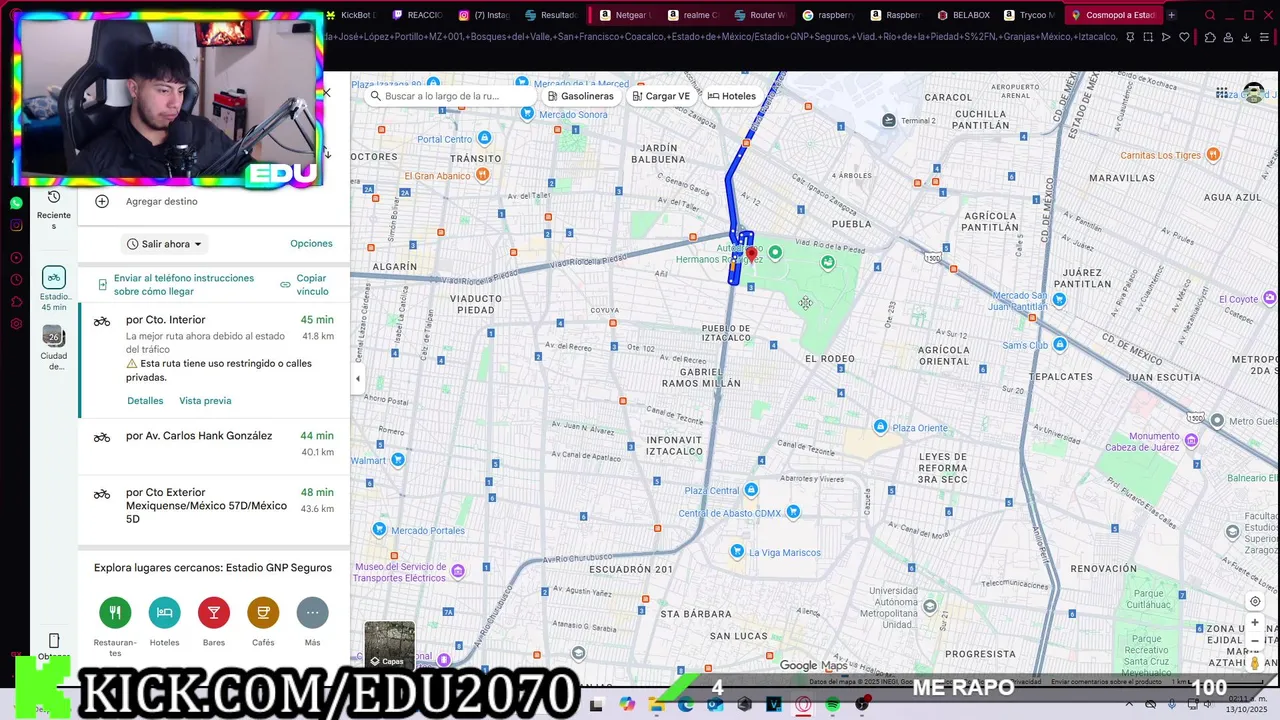Click the heart bookmark icon in address bar
The image size is (1280, 720).
tap(1185, 37)
